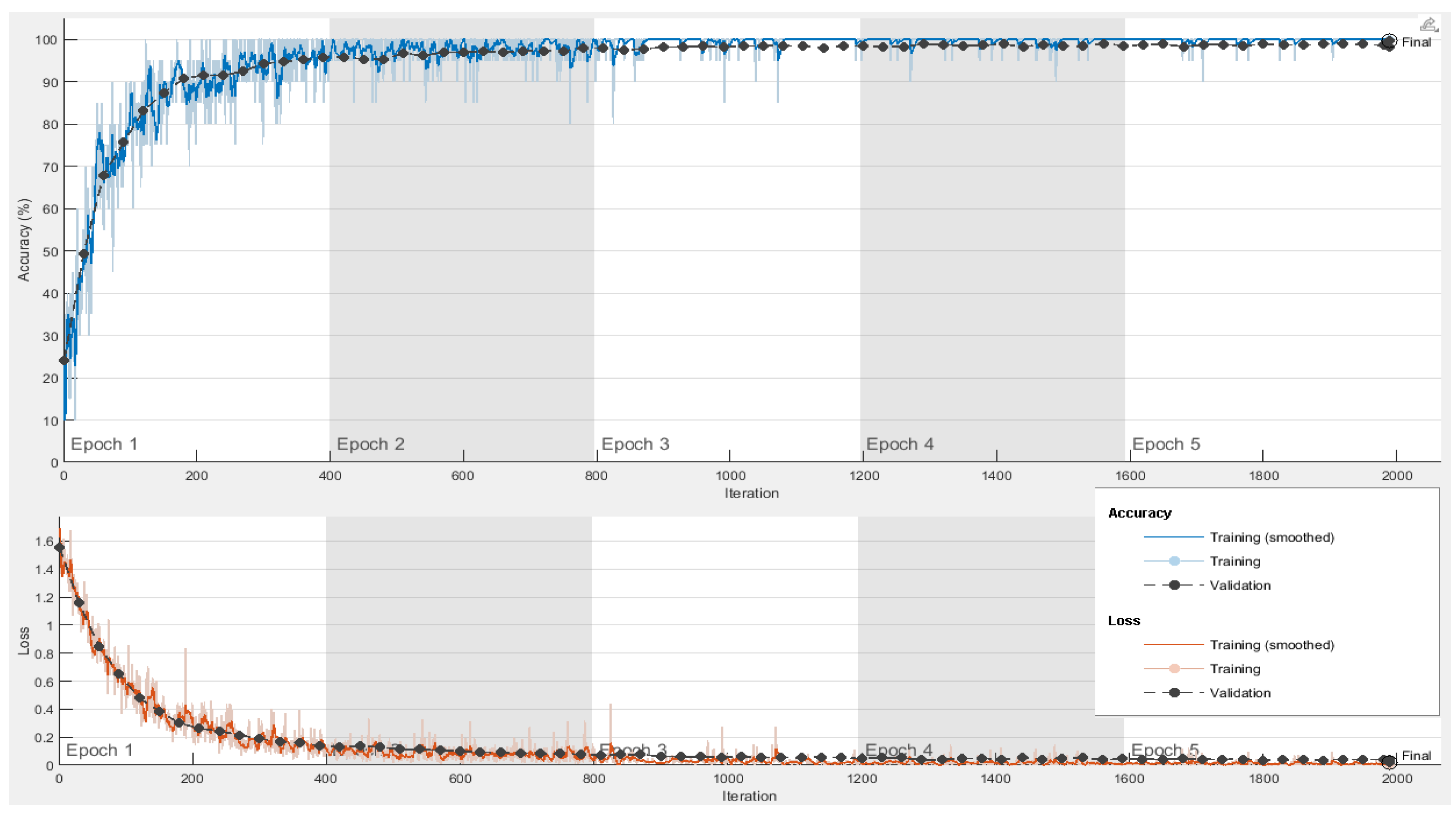Click first validation point on loss curve
1456x816 pixels.
(x=59, y=547)
